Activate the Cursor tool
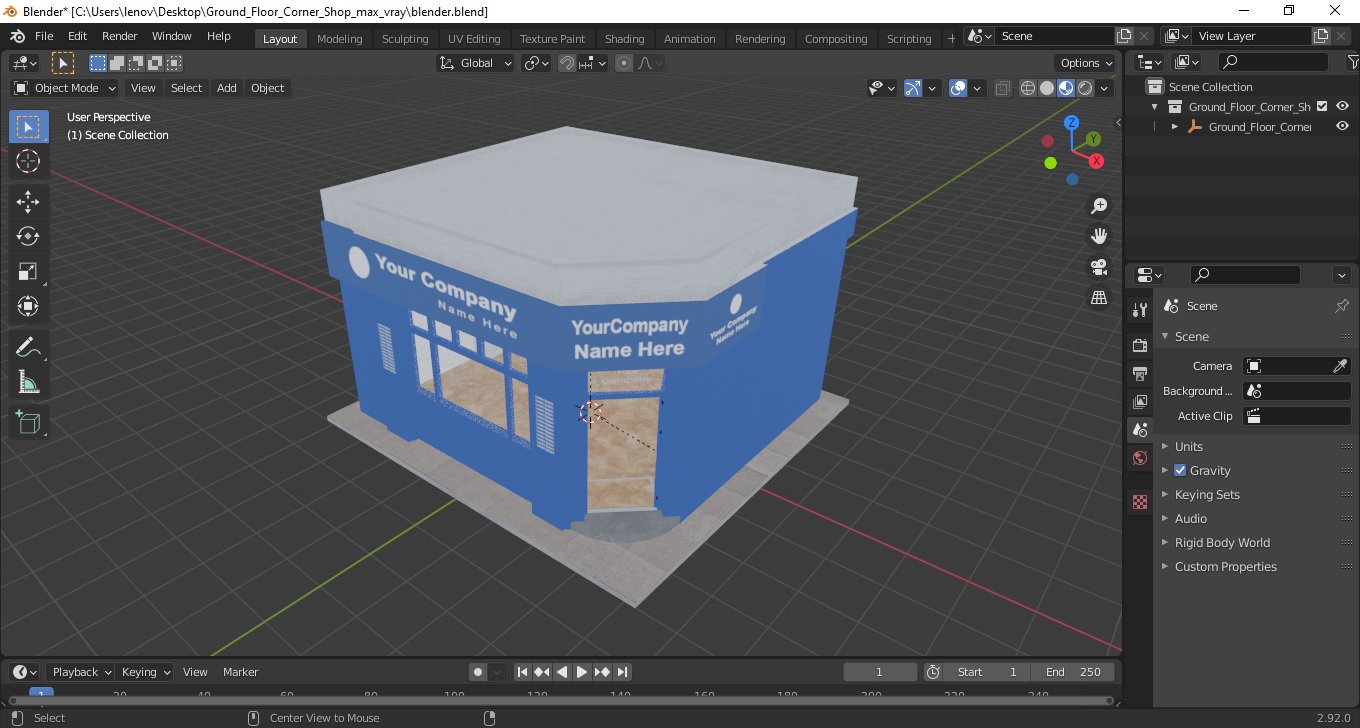The height and width of the screenshot is (728, 1360). coord(28,162)
